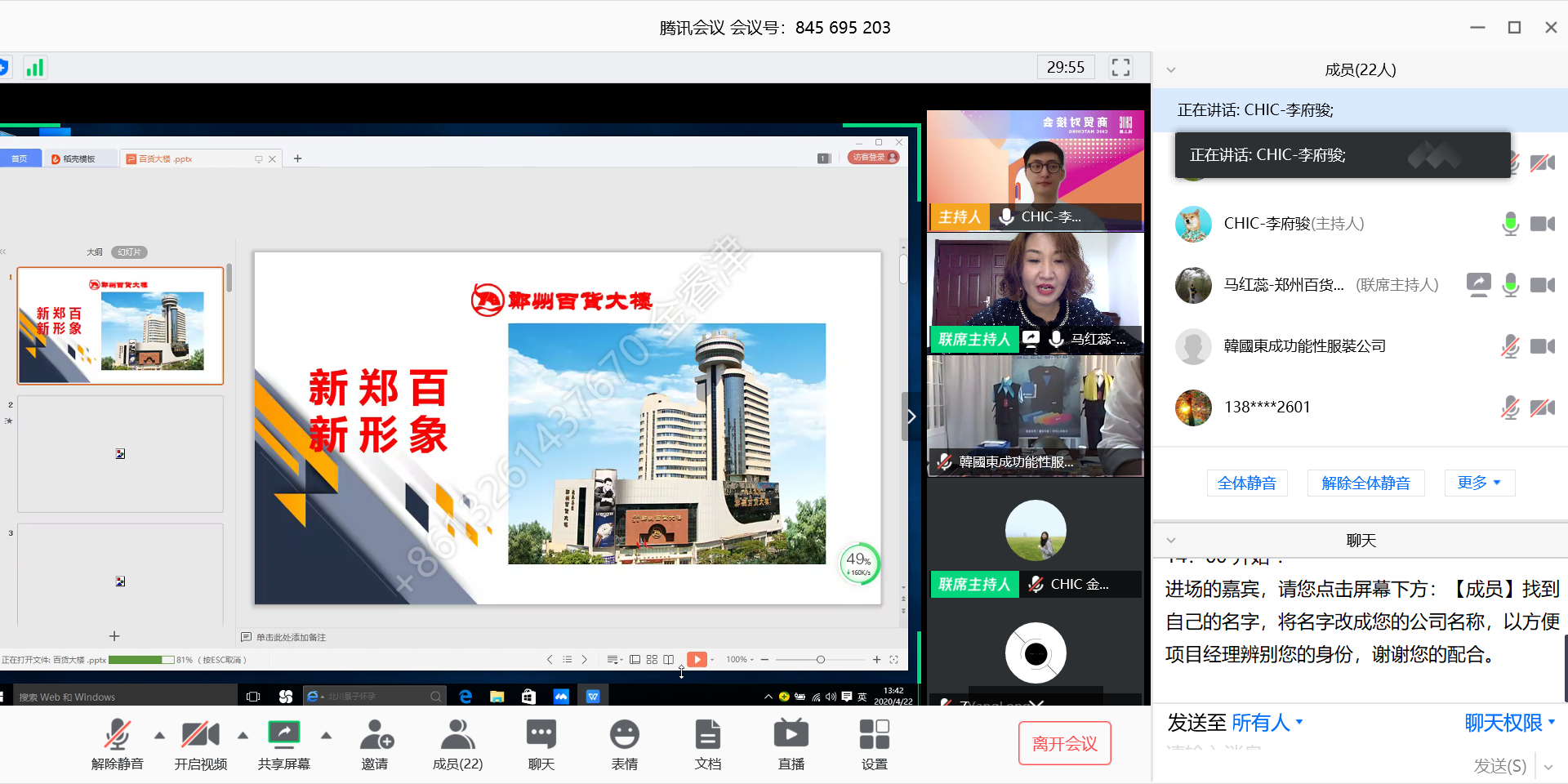Click the reading view book icon in WPS

point(669,659)
